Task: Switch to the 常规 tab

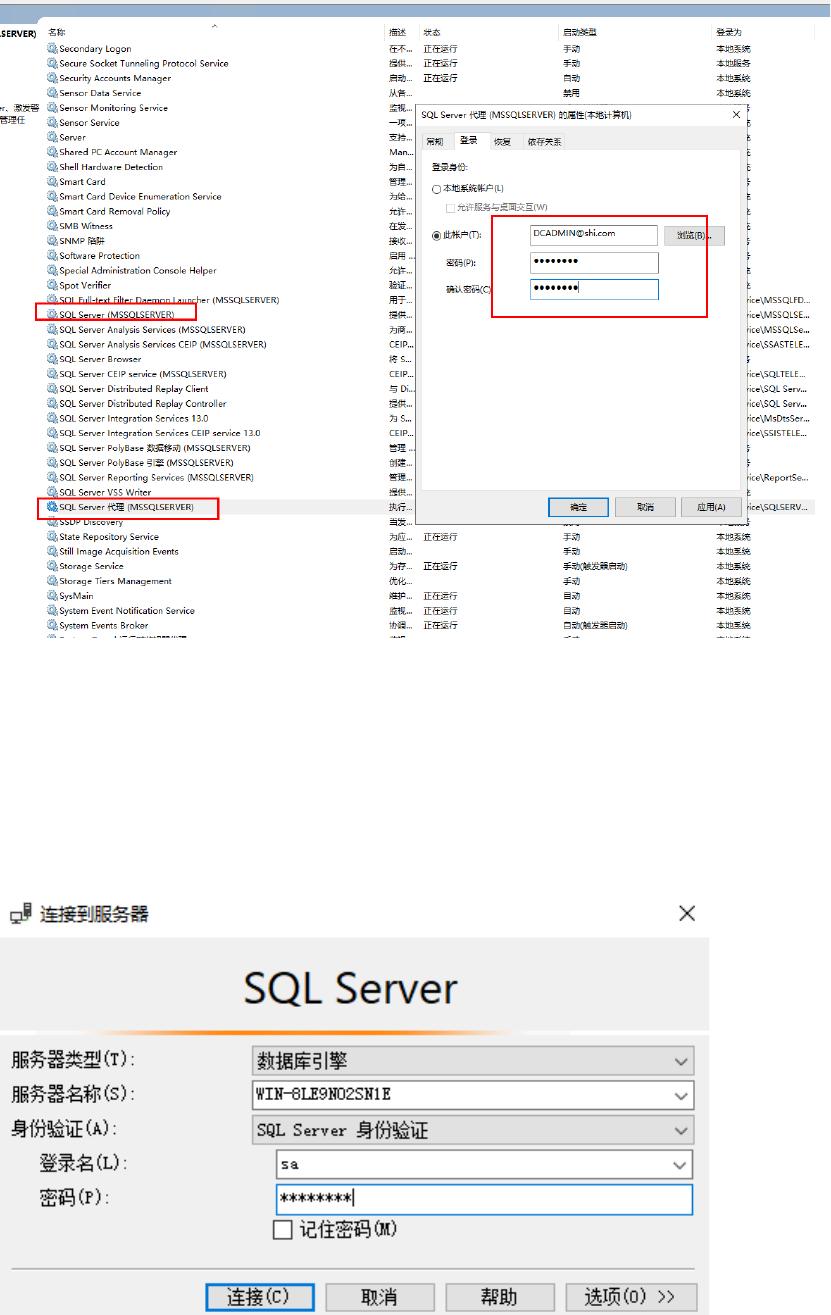Action: (434, 142)
